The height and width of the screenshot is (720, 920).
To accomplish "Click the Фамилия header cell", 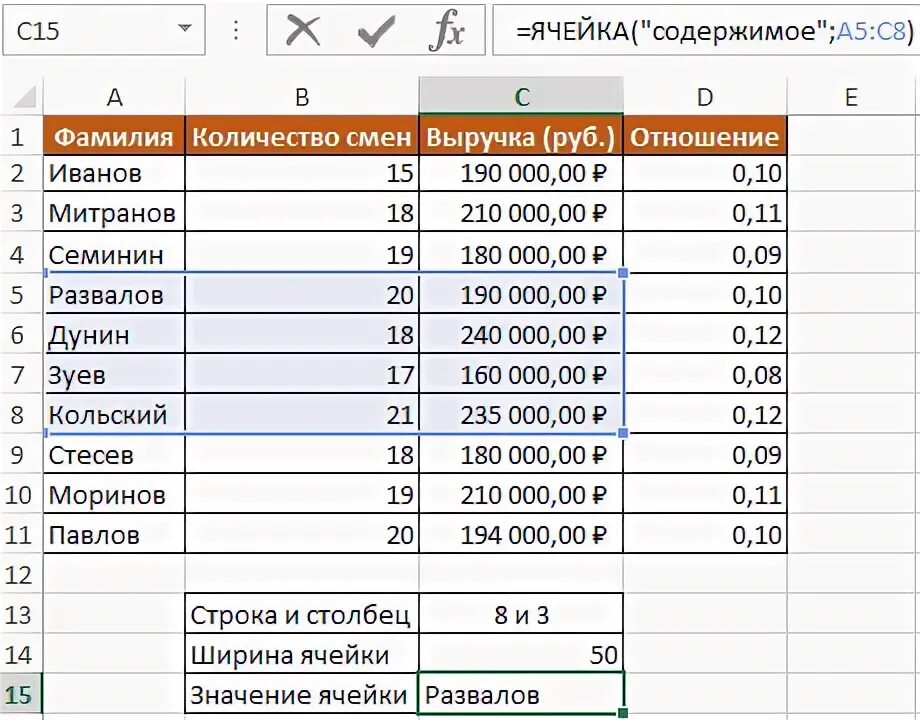I will click(115, 135).
